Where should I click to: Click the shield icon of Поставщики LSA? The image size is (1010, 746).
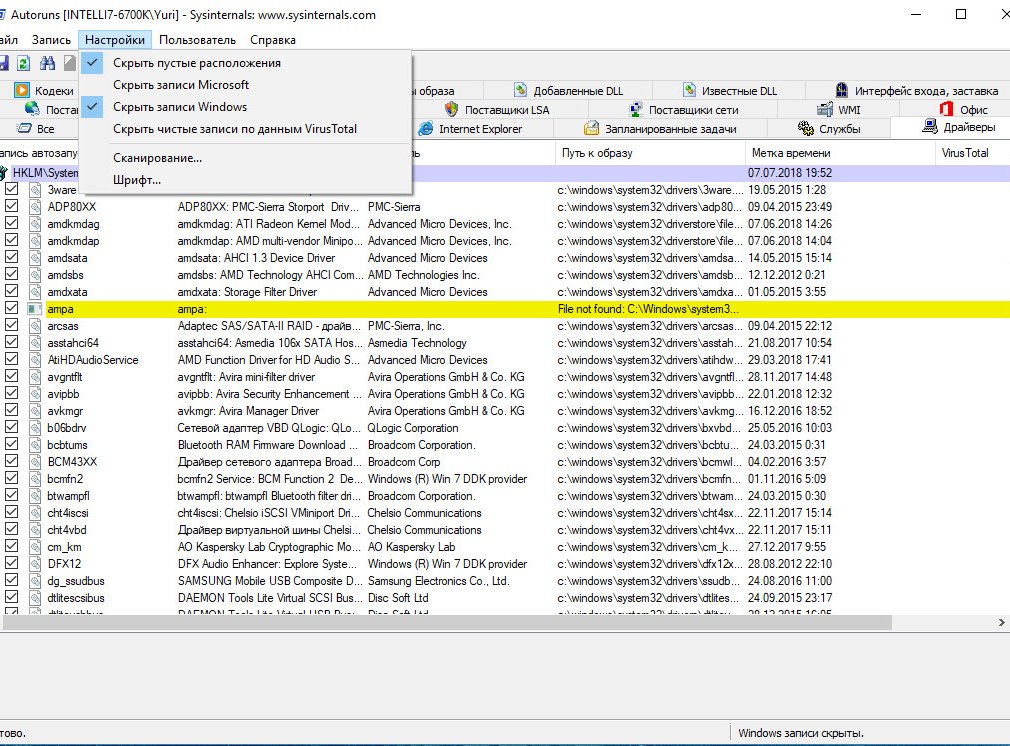click(451, 110)
